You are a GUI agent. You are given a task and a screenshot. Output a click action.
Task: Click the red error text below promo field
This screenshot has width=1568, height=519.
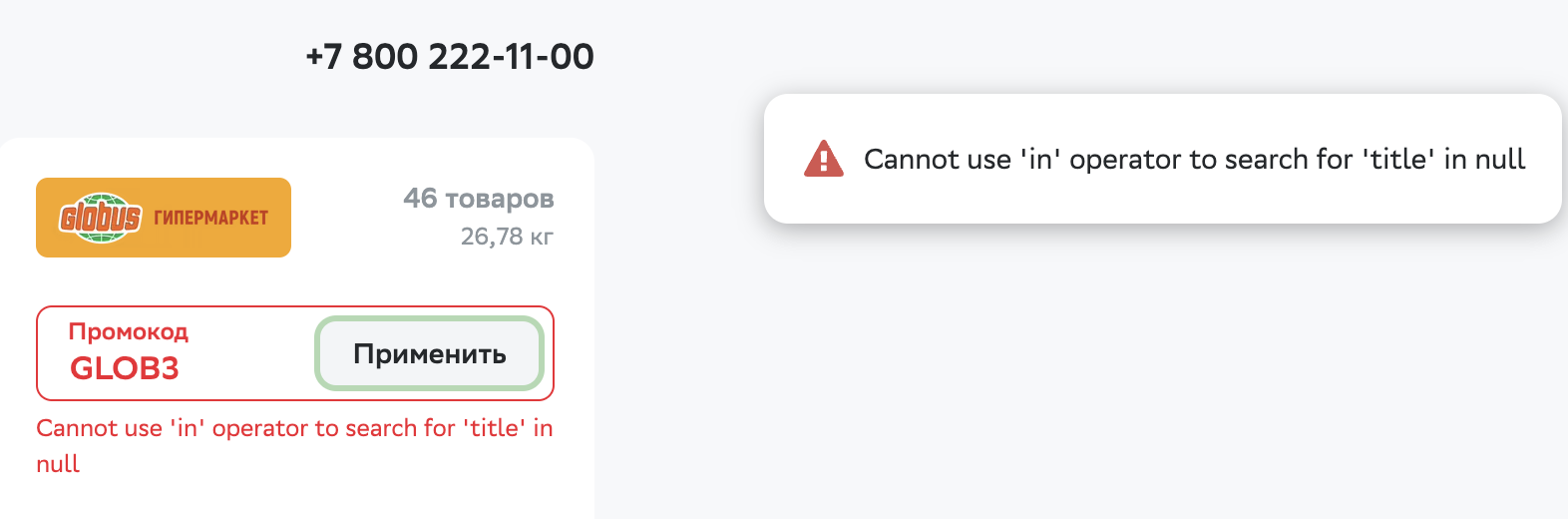click(x=294, y=445)
